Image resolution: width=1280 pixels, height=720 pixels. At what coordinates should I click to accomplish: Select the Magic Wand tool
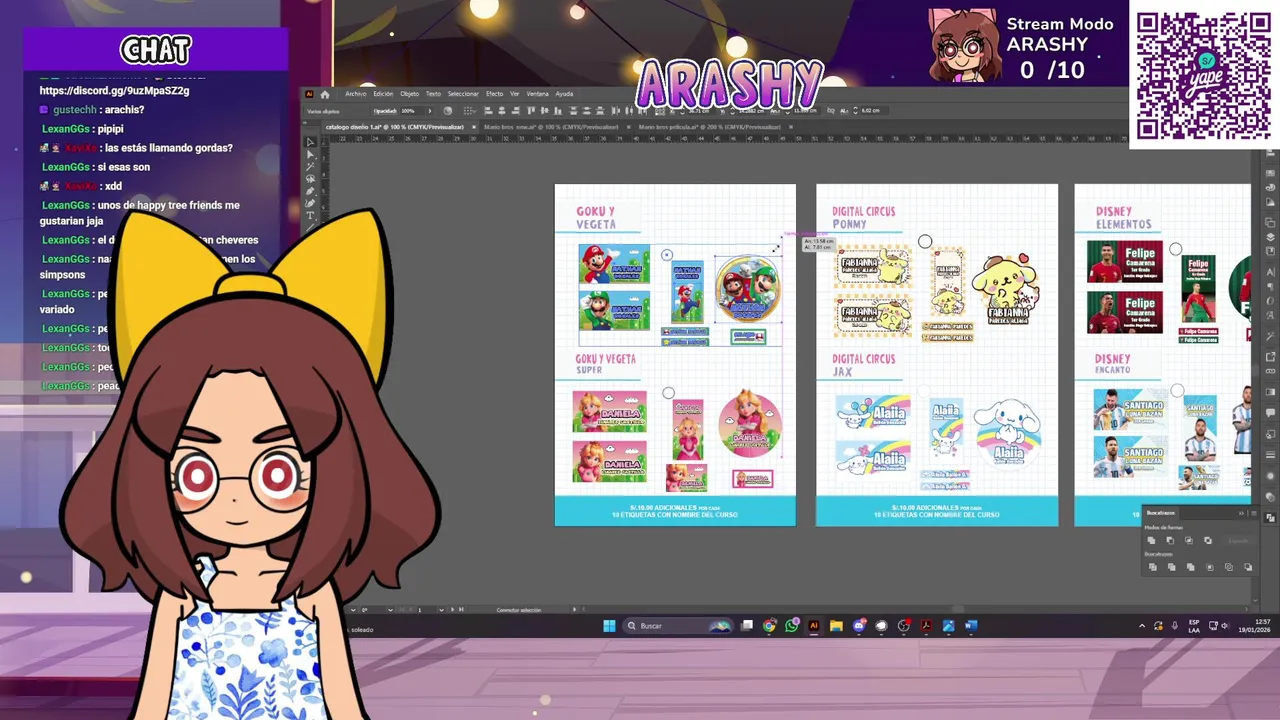310,167
